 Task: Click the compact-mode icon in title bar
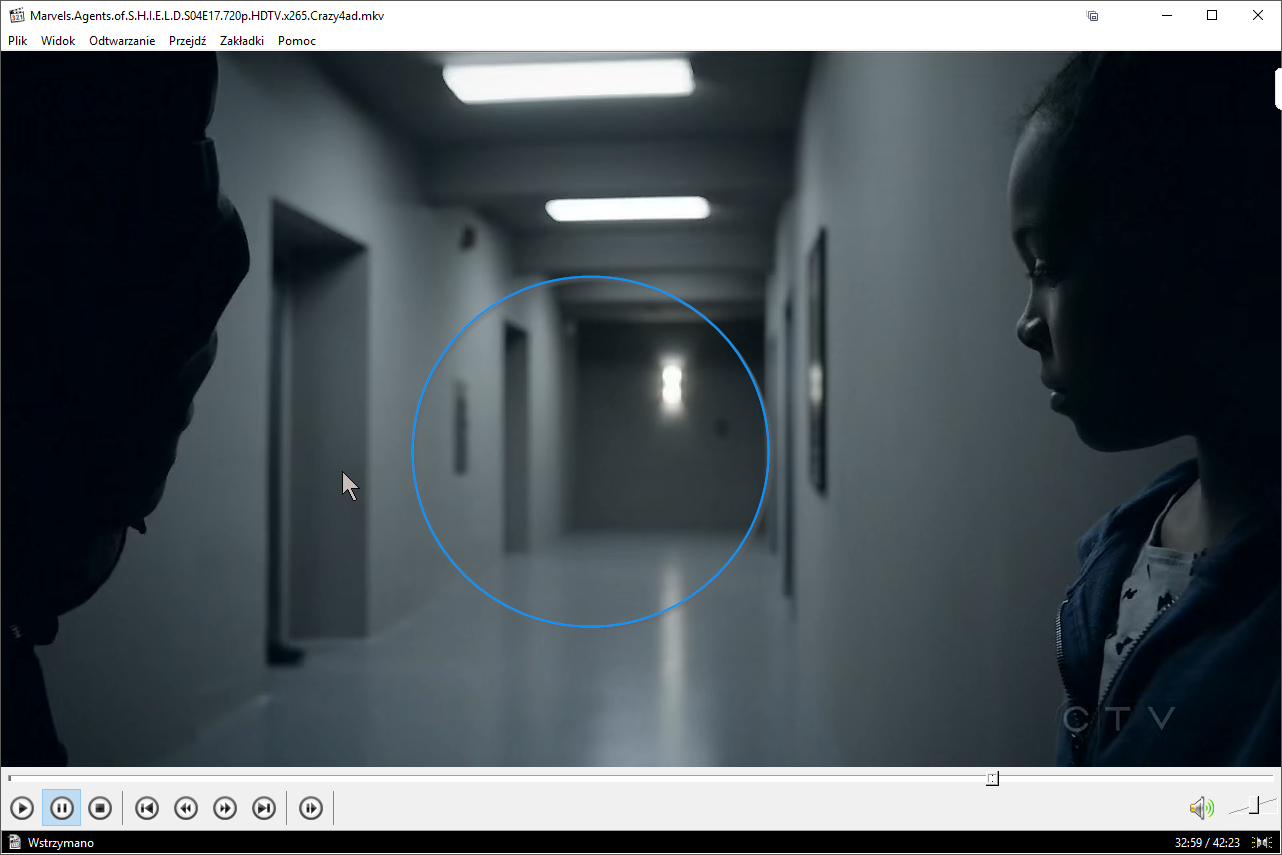click(x=1093, y=16)
